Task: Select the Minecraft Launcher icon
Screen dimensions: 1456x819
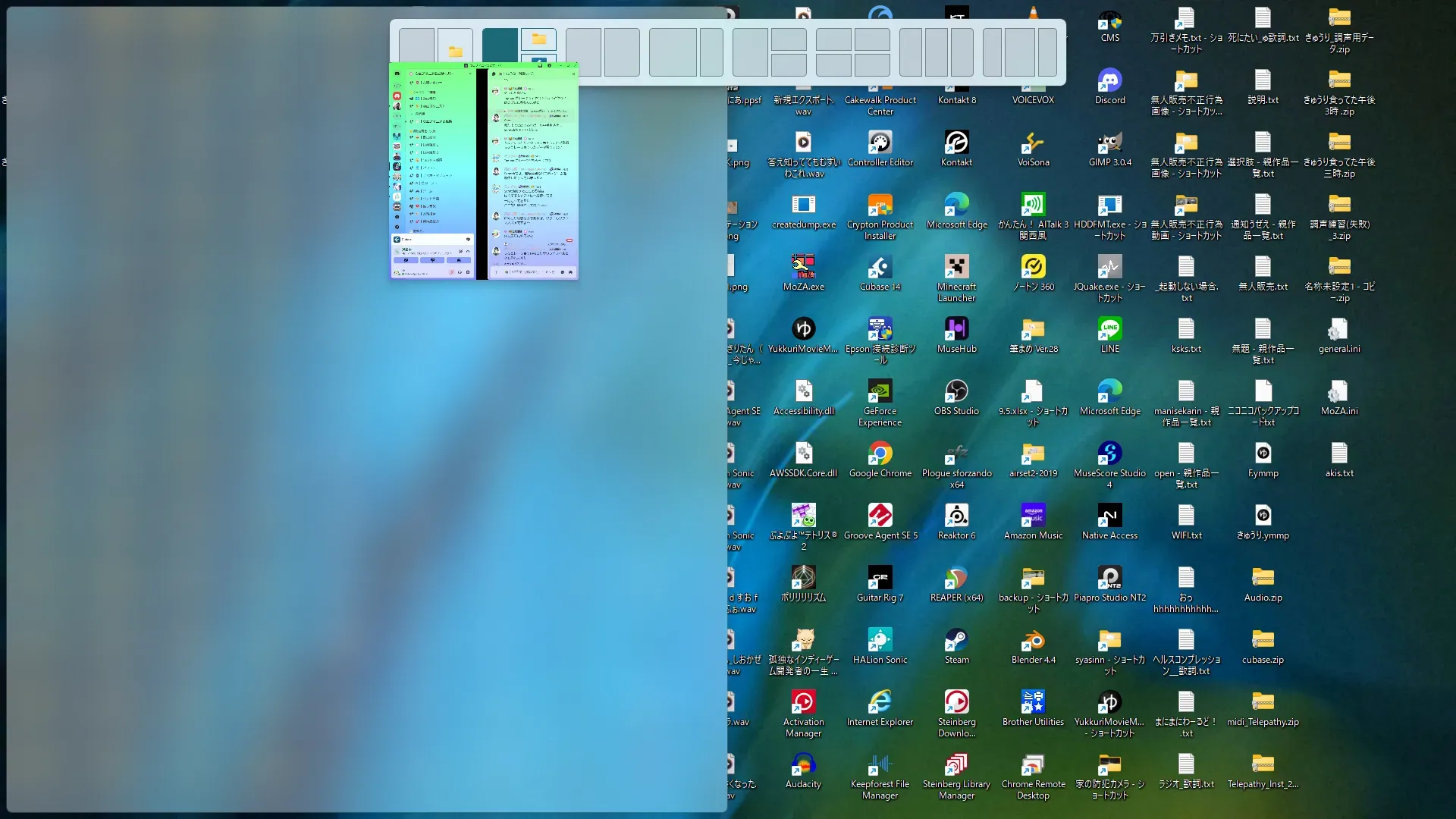Action: 956,268
